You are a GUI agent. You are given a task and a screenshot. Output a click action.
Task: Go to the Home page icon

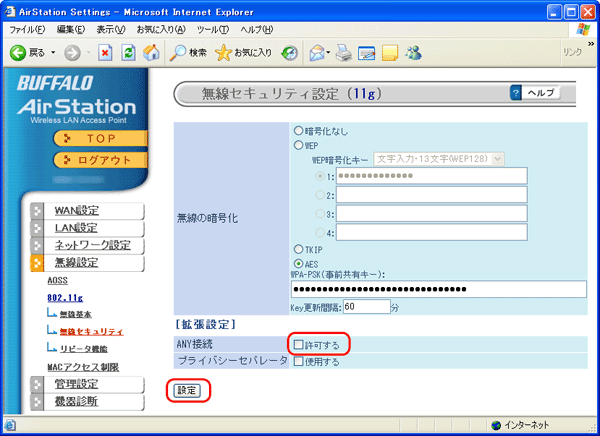tap(150, 52)
